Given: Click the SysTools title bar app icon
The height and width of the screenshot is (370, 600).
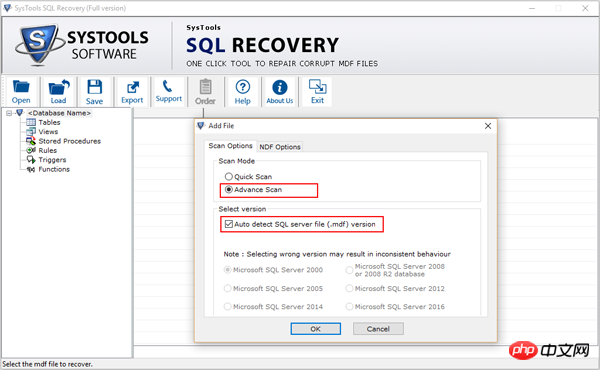Looking at the screenshot, I should 7,8.
